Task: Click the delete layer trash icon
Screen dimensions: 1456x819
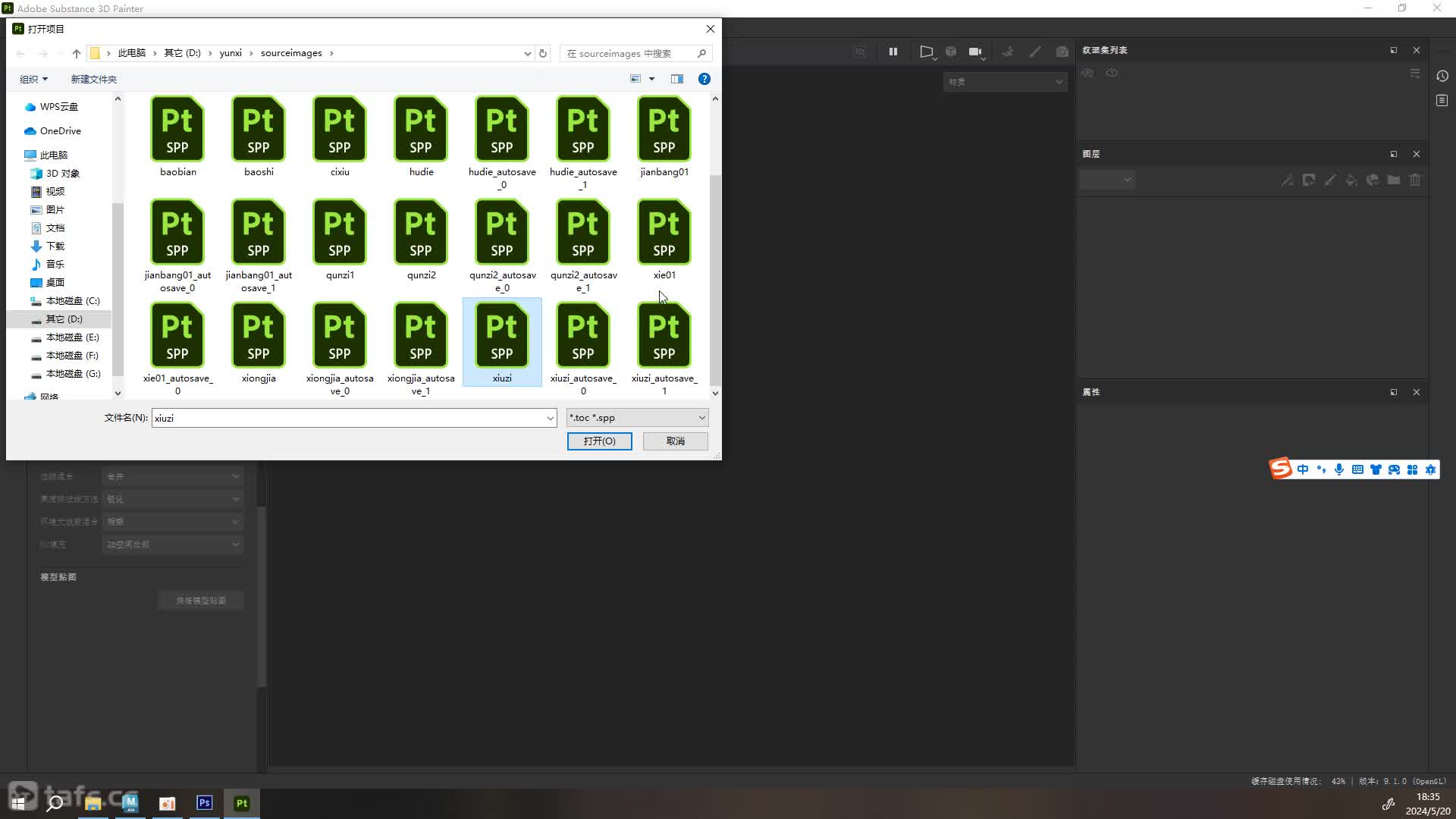Action: point(1415,180)
